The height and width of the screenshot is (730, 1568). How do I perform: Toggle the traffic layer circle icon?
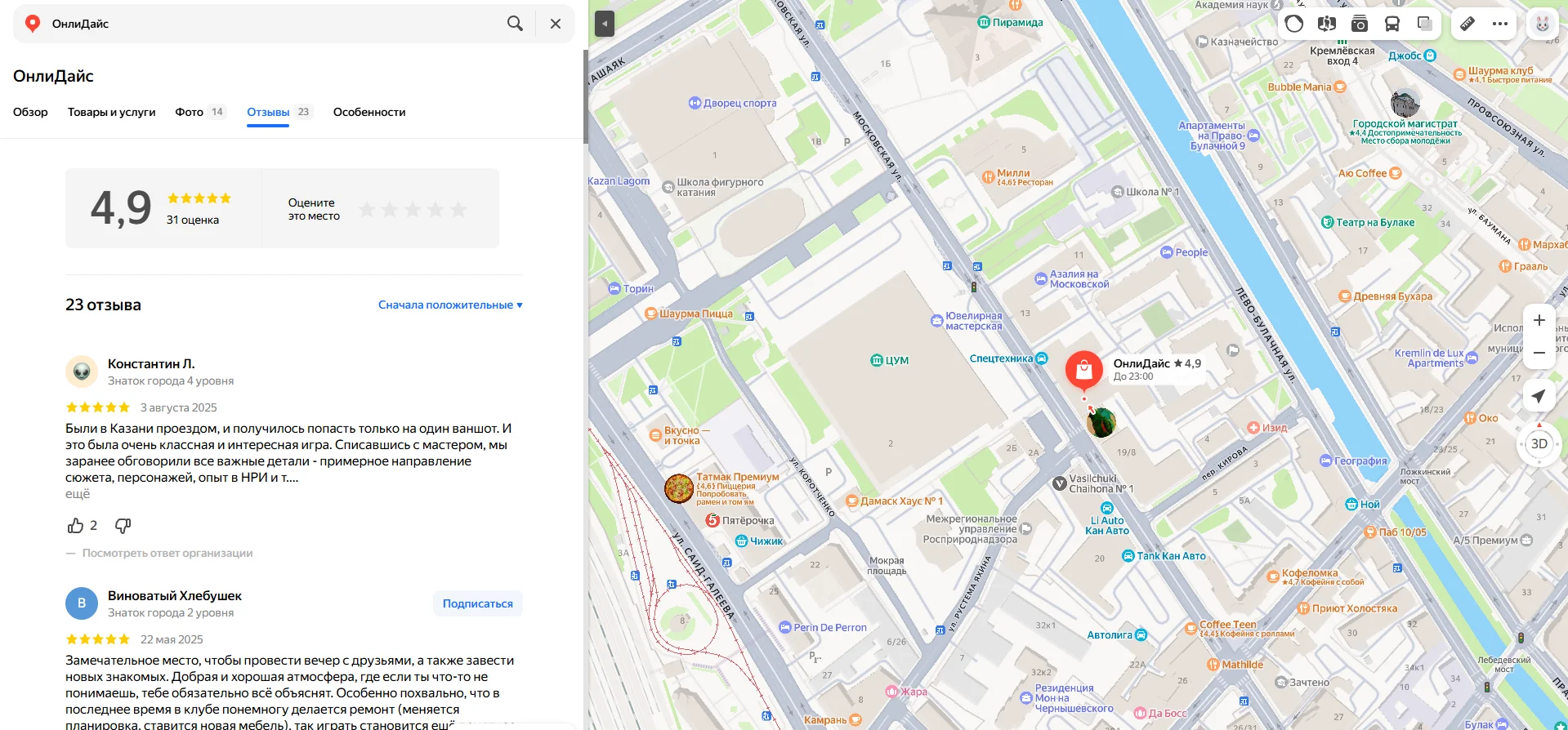point(1294,24)
